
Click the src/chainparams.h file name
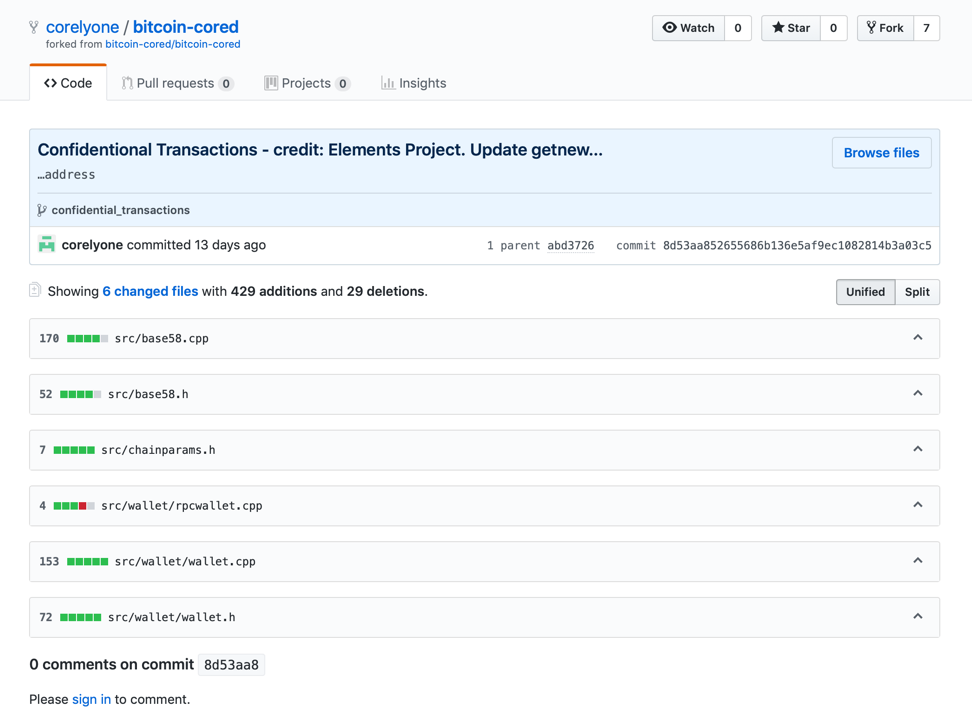(x=158, y=450)
